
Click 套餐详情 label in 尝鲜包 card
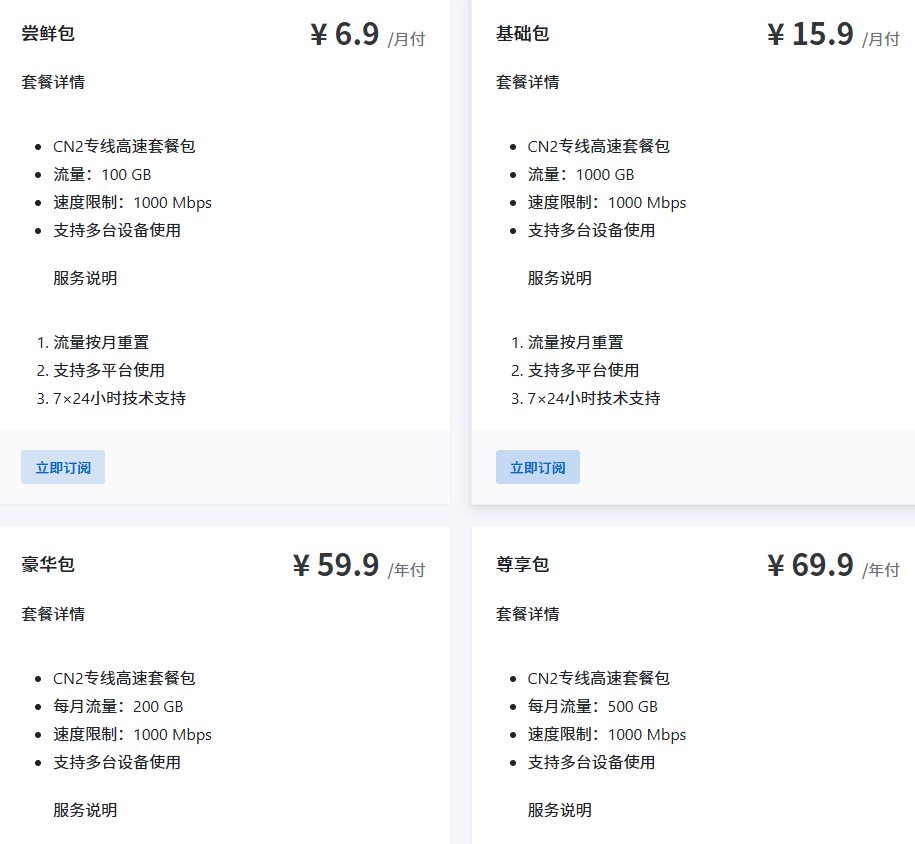pyautogui.click(x=53, y=82)
